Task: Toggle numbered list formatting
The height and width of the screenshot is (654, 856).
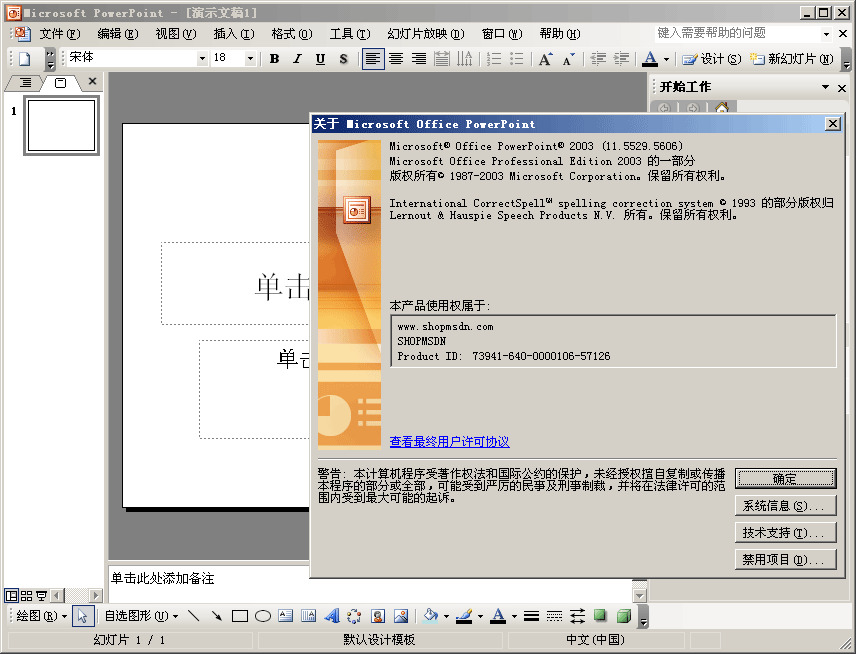Action: 494,58
